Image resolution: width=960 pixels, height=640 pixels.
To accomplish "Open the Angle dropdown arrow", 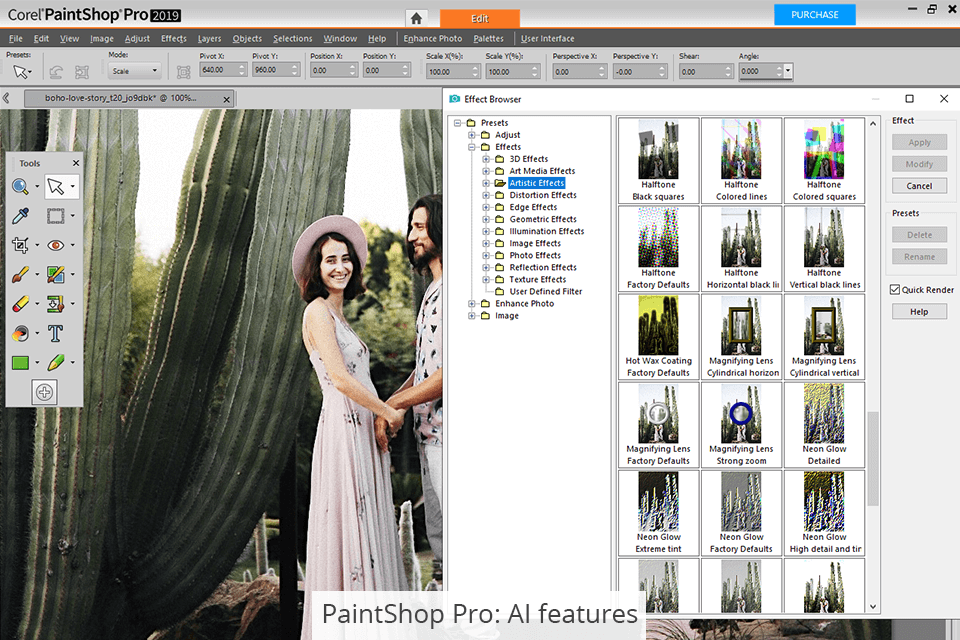I will [788, 71].
